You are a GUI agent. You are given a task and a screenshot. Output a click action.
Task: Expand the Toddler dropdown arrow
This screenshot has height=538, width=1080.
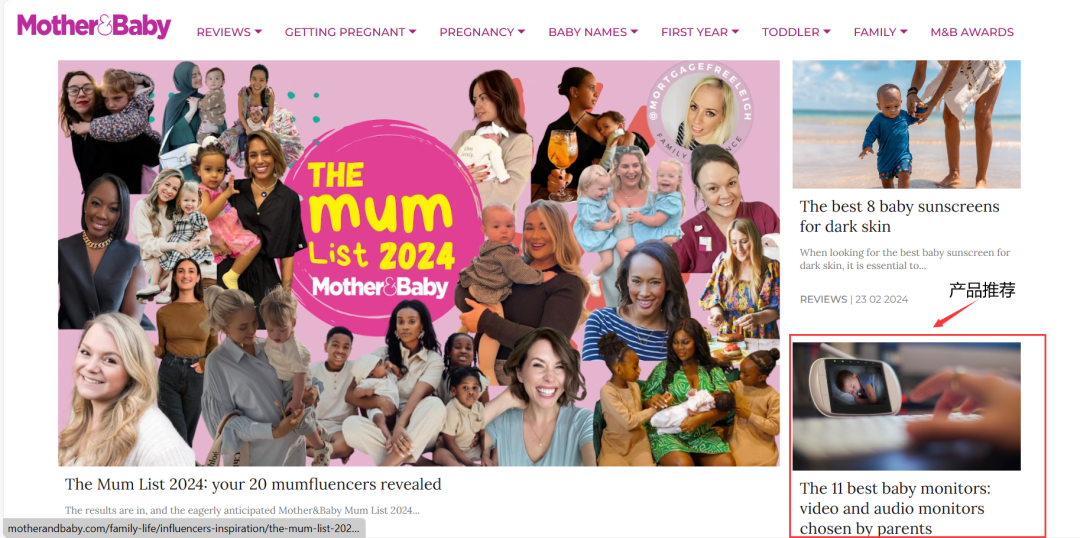pyautogui.click(x=827, y=32)
